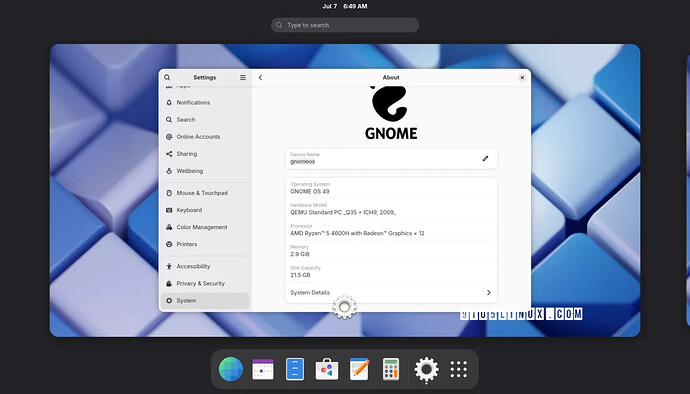Image resolution: width=690 pixels, height=394 pixels.
Task: Open the hamburger menu in Settings sidebar
Action: [x=243, y=77]
